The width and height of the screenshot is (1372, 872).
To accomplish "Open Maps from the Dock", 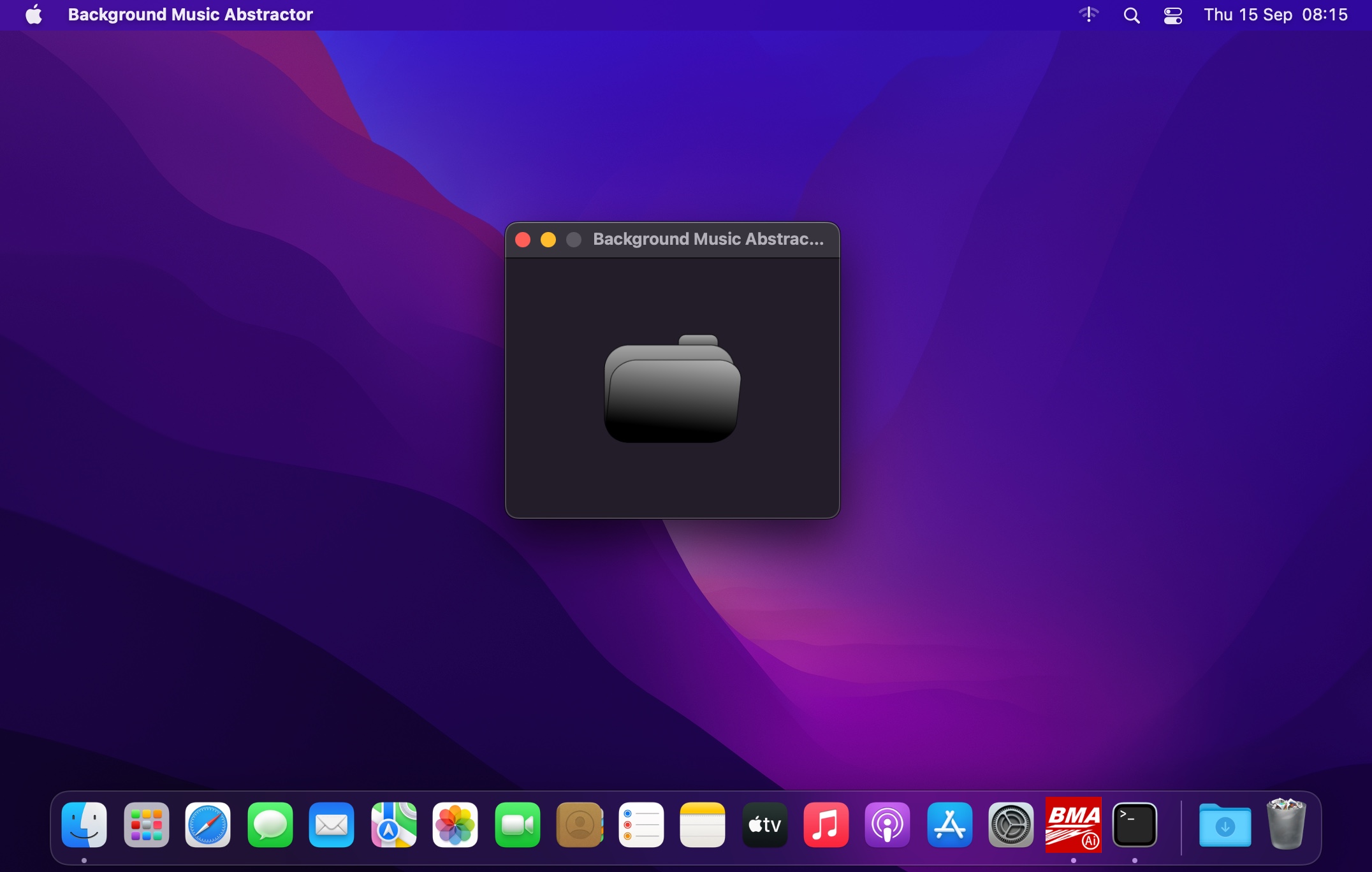I will [394, 825].
